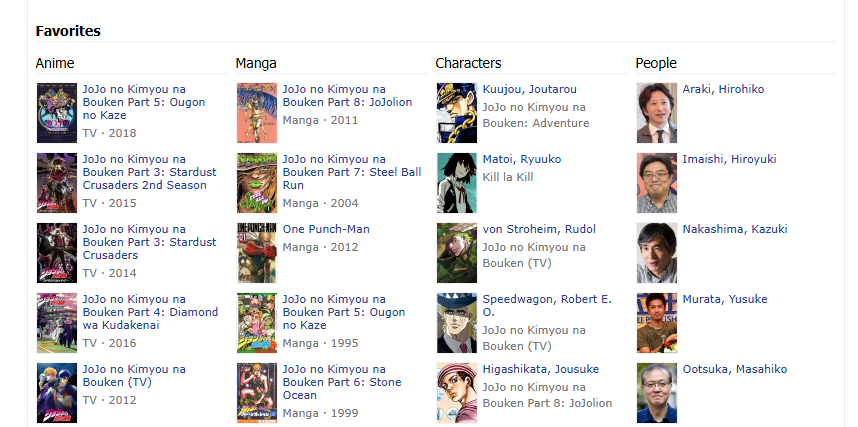The height and width of the screenshot is (427, 858).
Task: Open the Speedwagon, Robert E. O. link
Action: 547,305
